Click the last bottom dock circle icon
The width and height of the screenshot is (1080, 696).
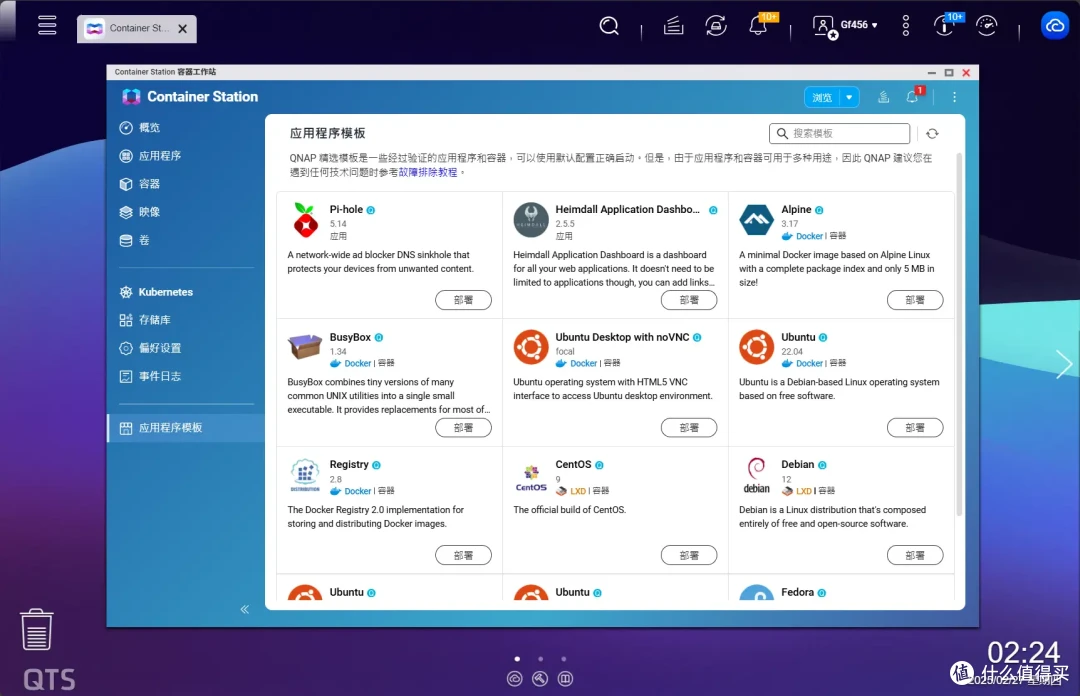565,679
